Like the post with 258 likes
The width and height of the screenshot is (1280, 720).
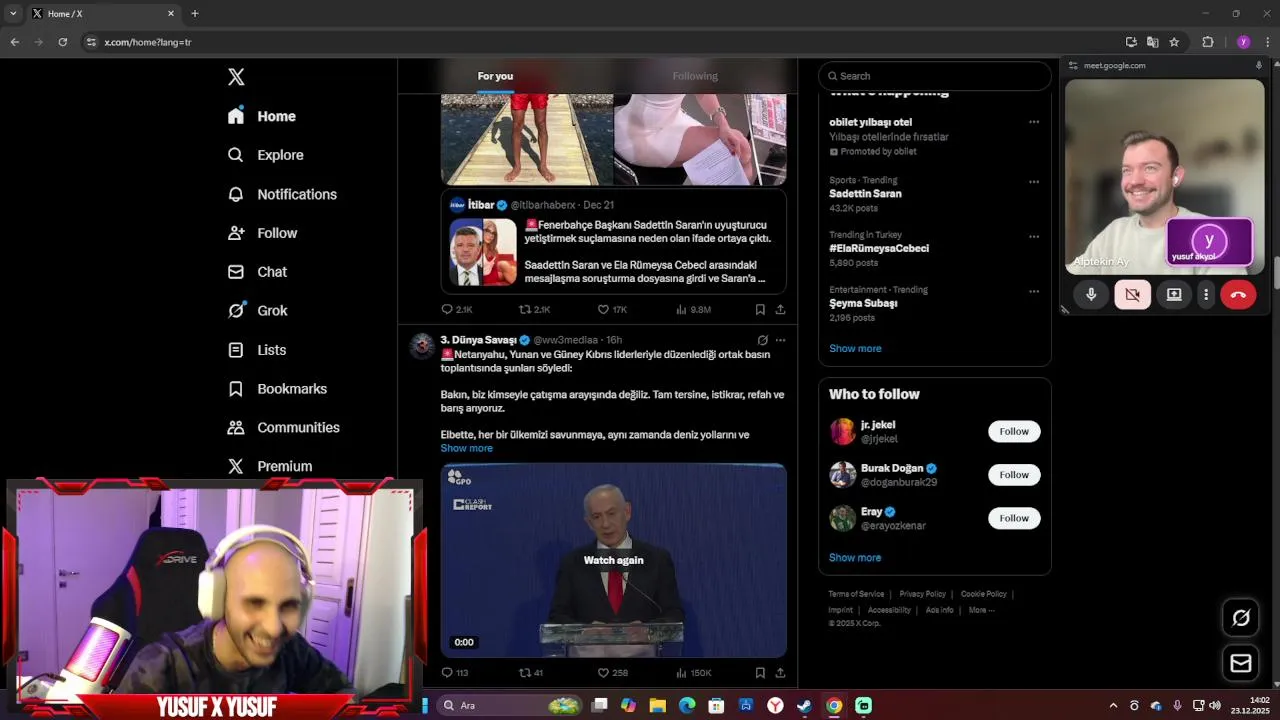coord(612,673)
